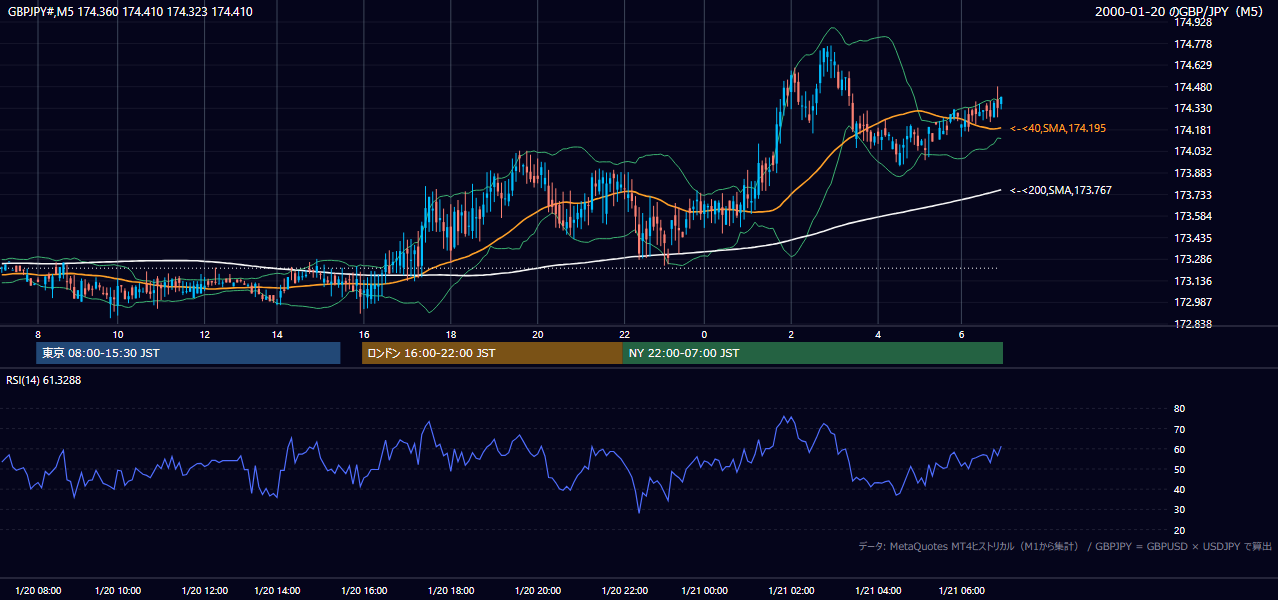Click bottom time label 1/20 08:00
The height and width of the screenshot is (600, 1278).
tap(38, 590)
